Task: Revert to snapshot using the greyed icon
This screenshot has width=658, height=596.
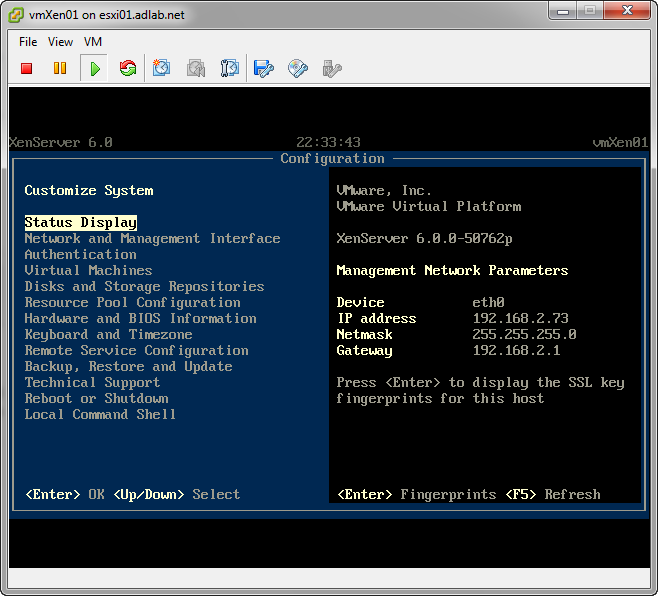Action: (x=196, y=68)
